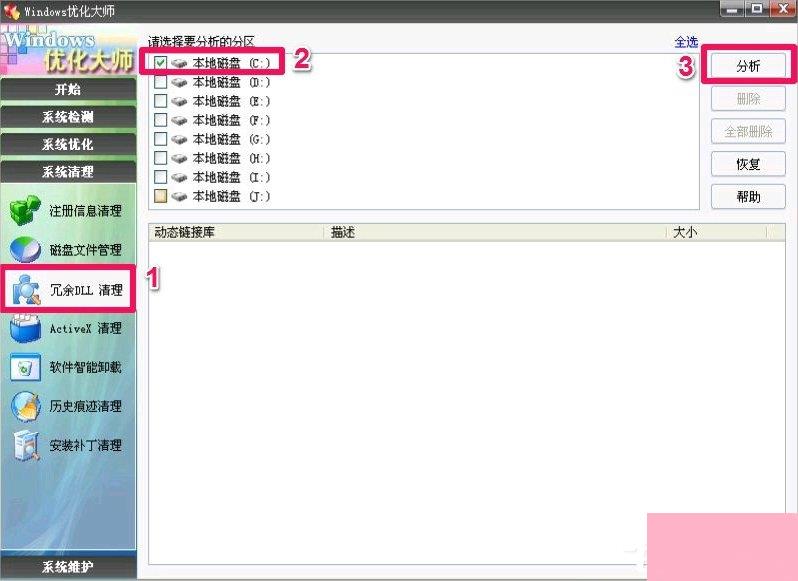Start analysis with the 分析 button
Image resolution: width=798 pixels, height=581 pixels.
coord(748,66)
